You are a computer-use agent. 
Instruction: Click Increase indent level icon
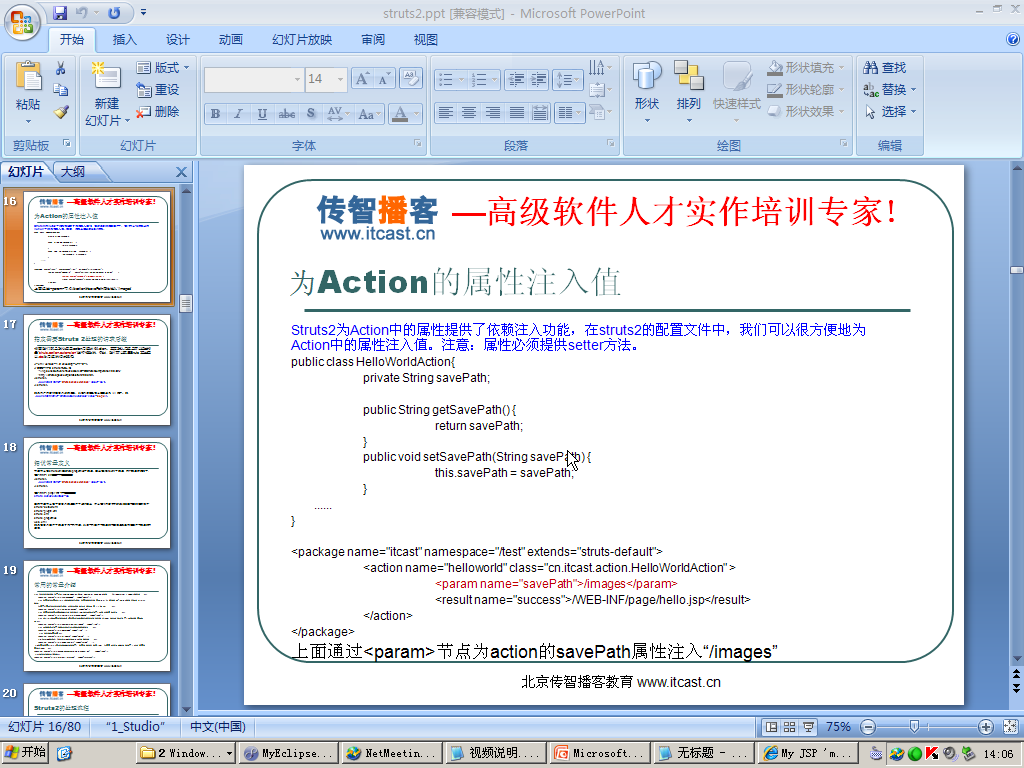tap(539, 80)
